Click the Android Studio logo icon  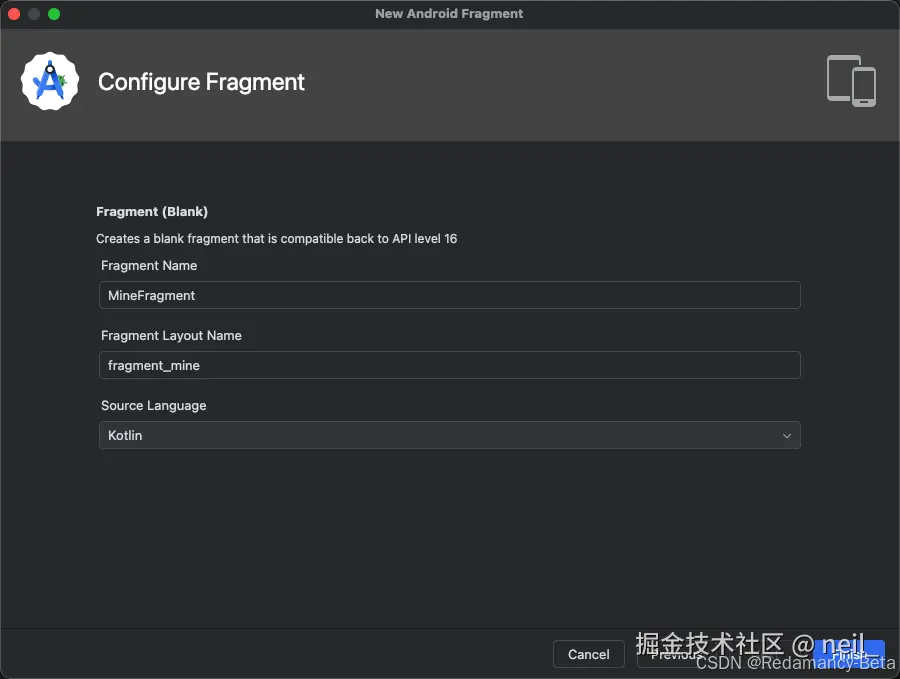(50, 82)
